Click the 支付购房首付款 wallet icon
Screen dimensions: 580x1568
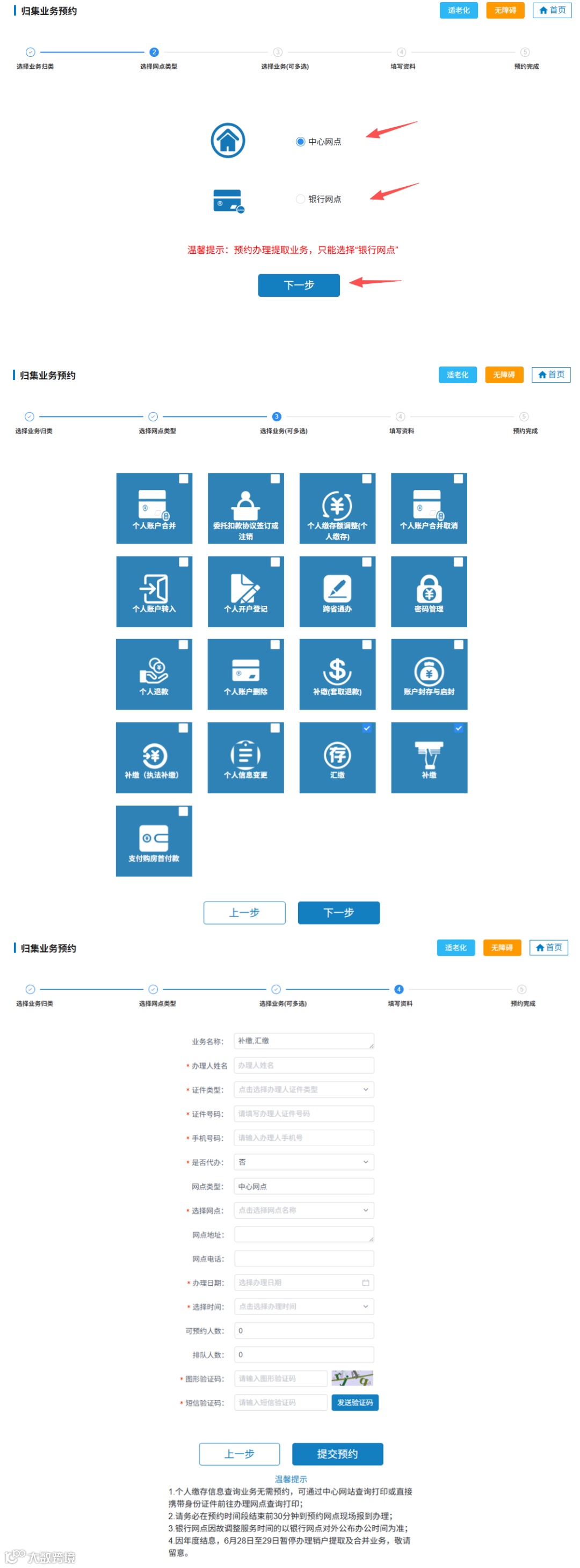(154, 838)
